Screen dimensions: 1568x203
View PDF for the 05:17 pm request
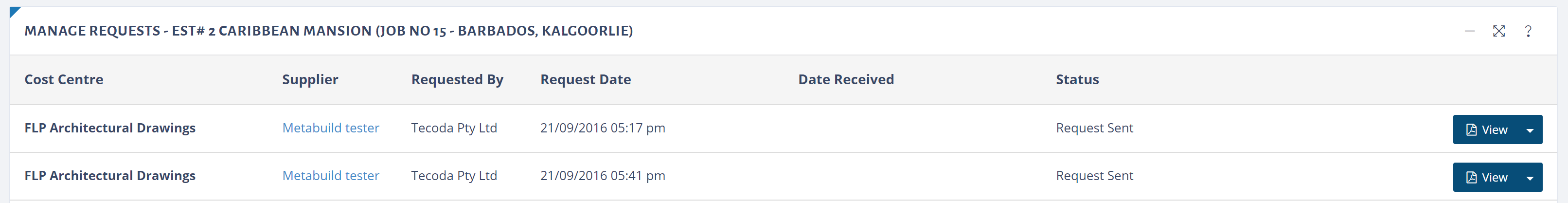click(1487, 130)
